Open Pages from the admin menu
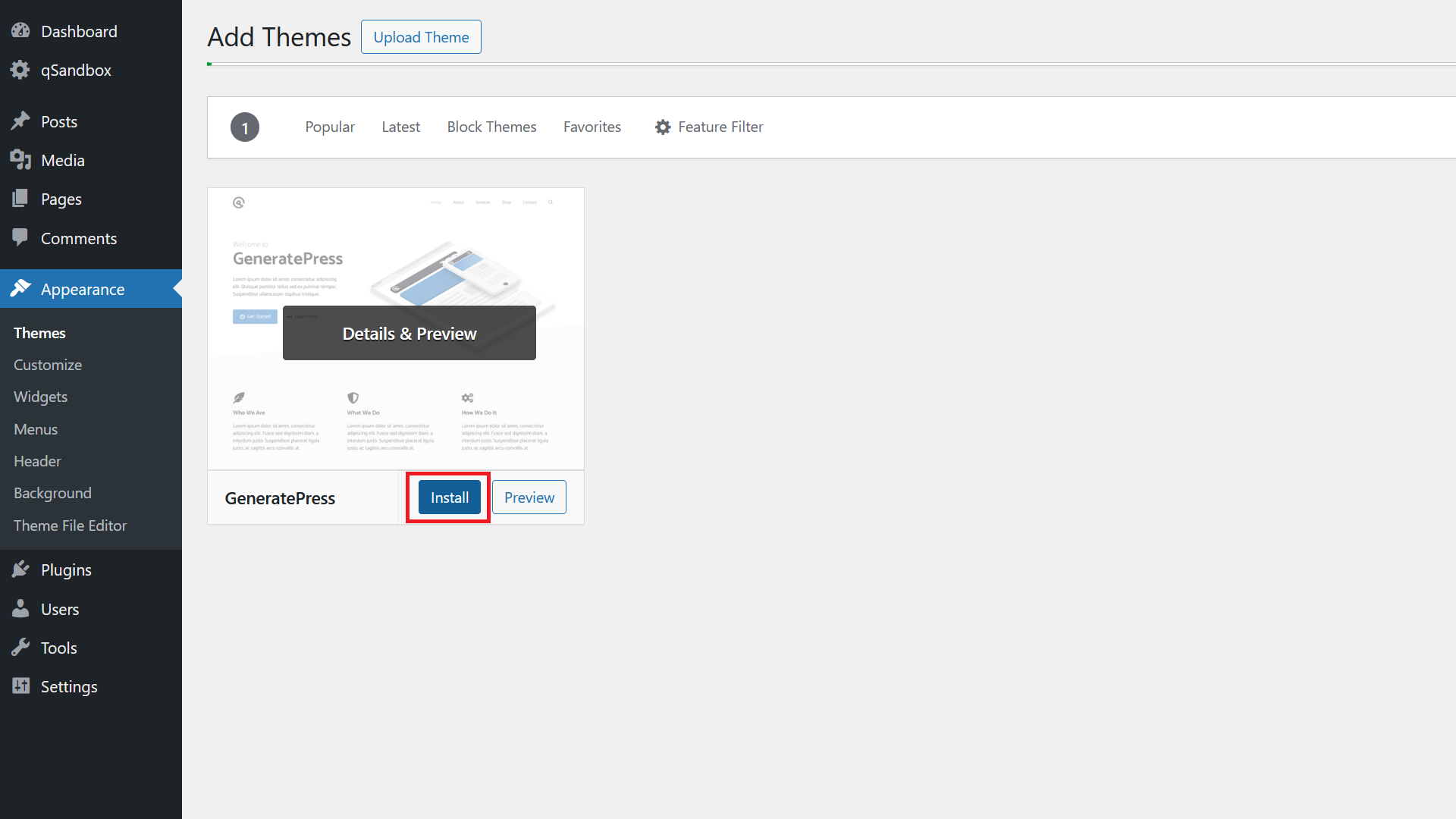This screenshot has height=819, width=1456. (x=61, y=199)
